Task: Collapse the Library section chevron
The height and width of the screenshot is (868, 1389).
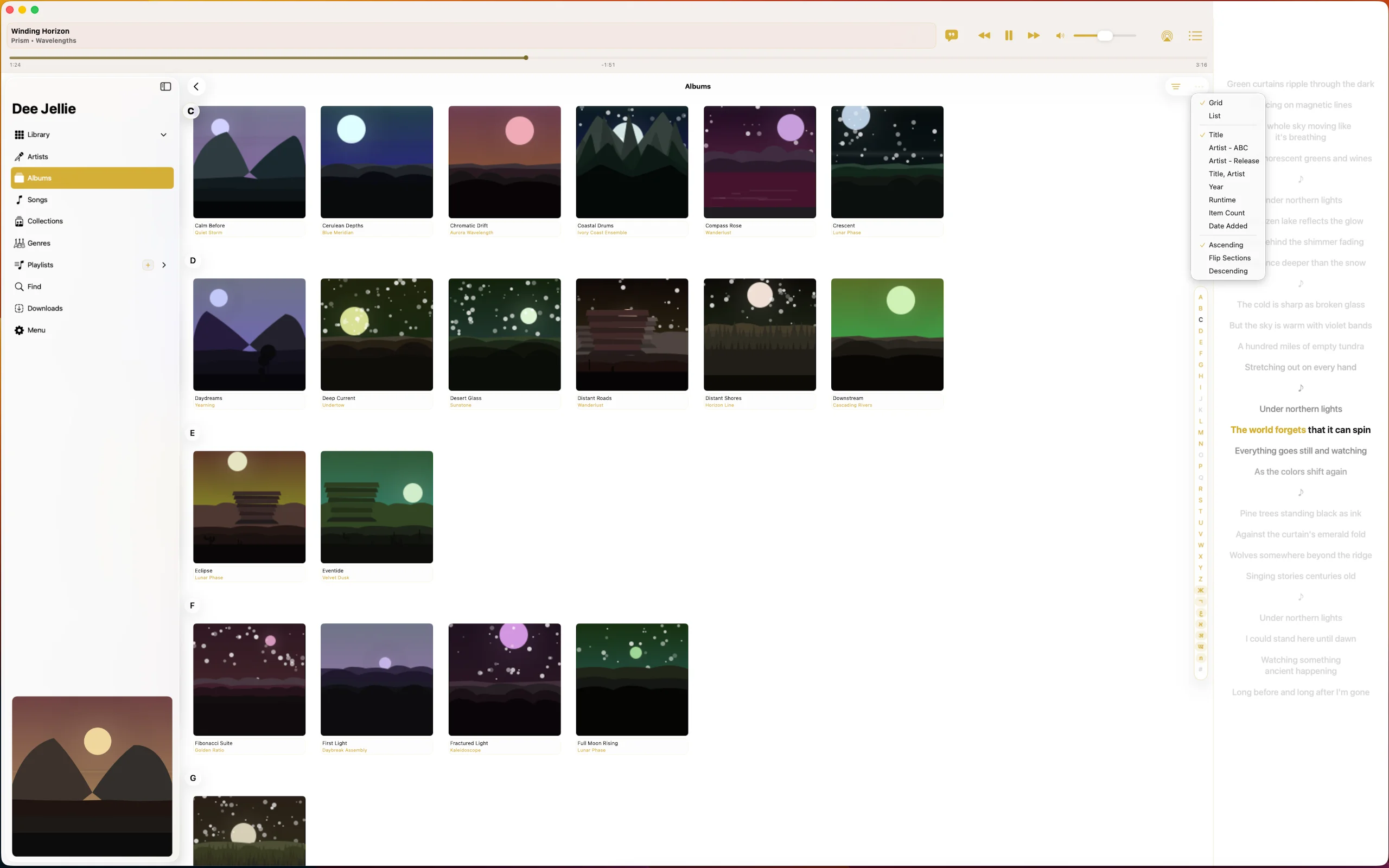Action: [163, 135]
